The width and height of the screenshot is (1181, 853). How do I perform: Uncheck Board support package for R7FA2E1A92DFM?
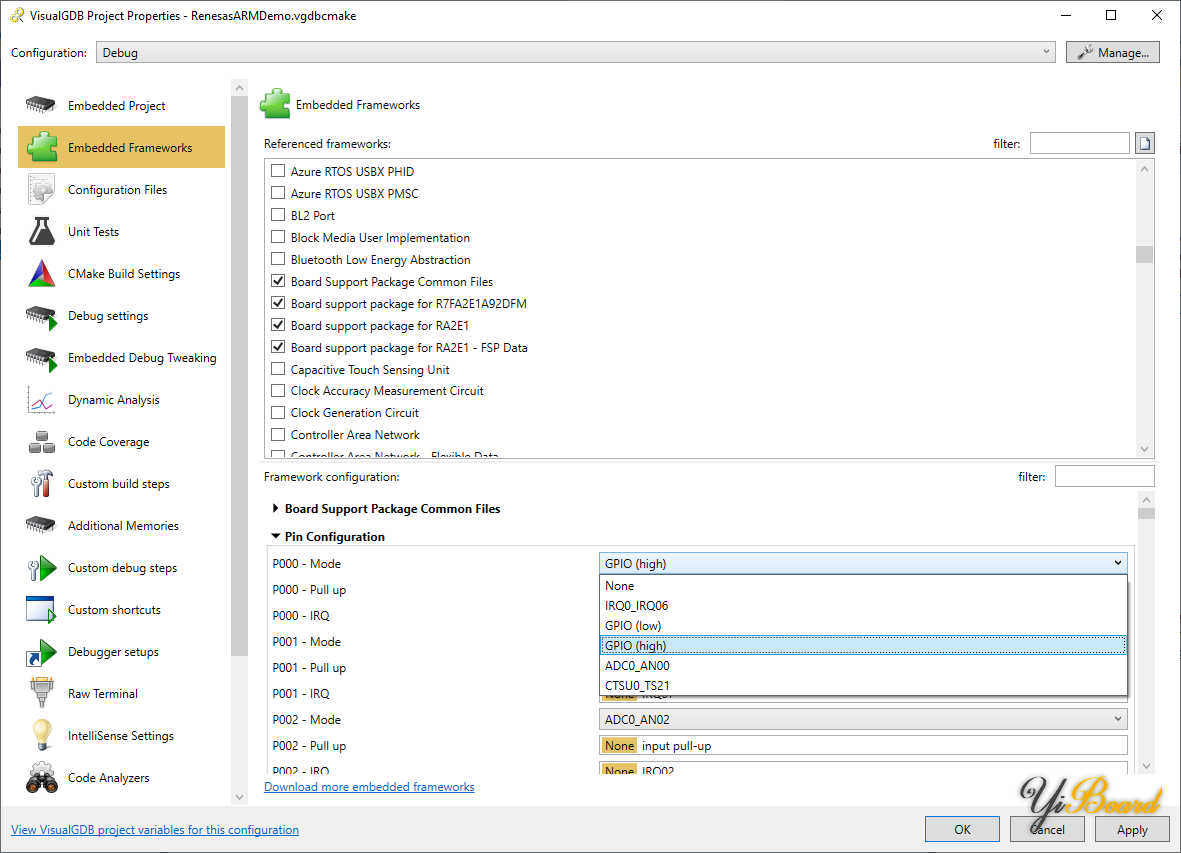pyautogui.click(x=278, y=303)
